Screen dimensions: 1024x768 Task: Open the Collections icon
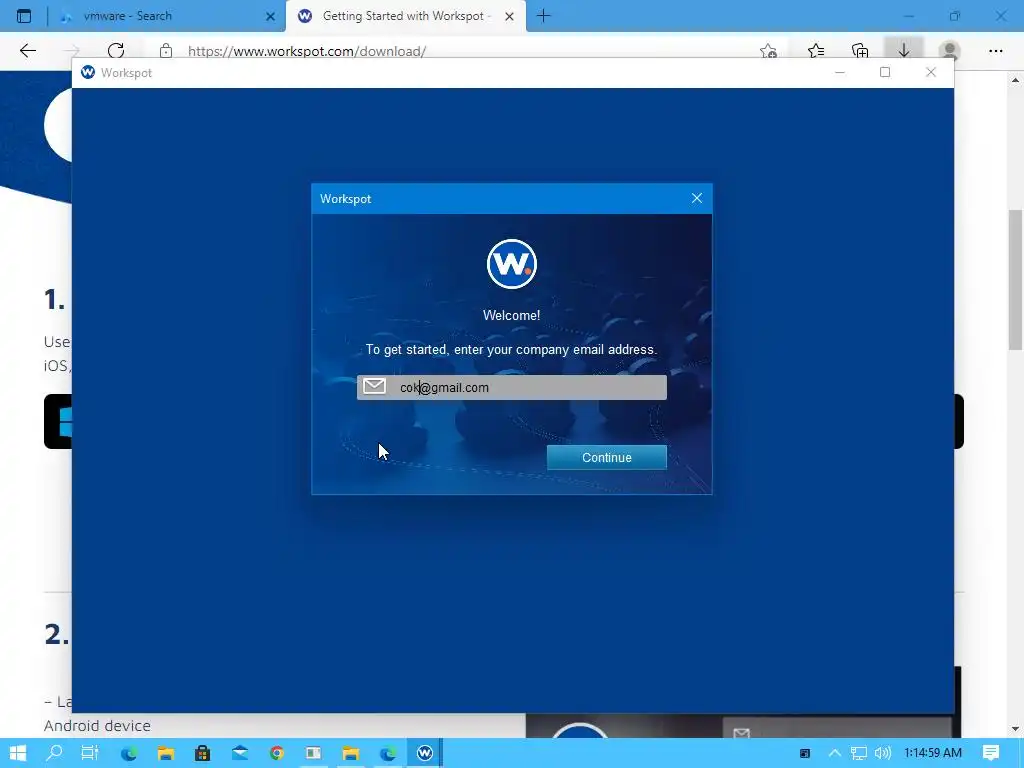tap(860, 50)
